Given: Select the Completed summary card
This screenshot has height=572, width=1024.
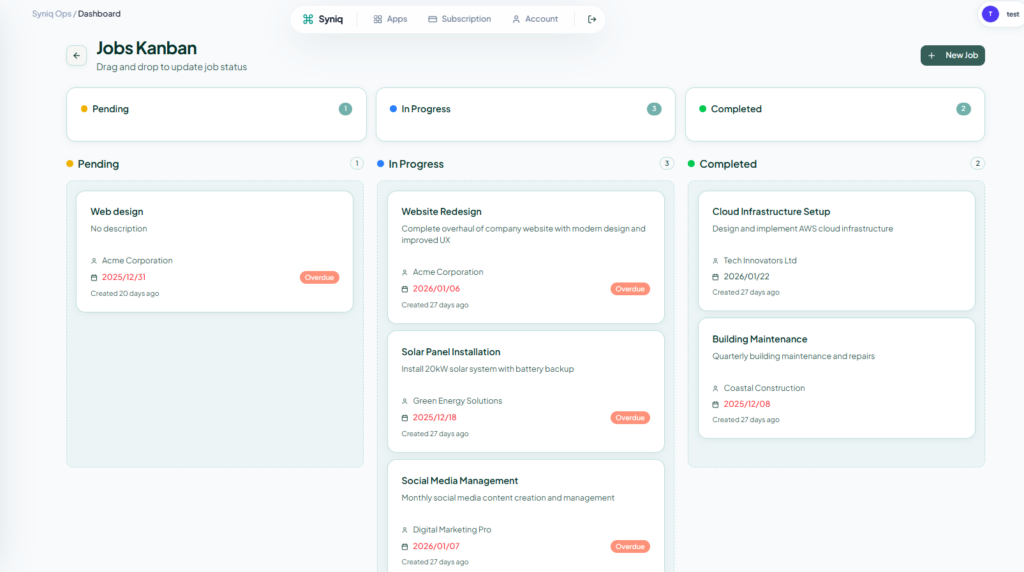Looking at the screenshot, I should click(835, 114).
